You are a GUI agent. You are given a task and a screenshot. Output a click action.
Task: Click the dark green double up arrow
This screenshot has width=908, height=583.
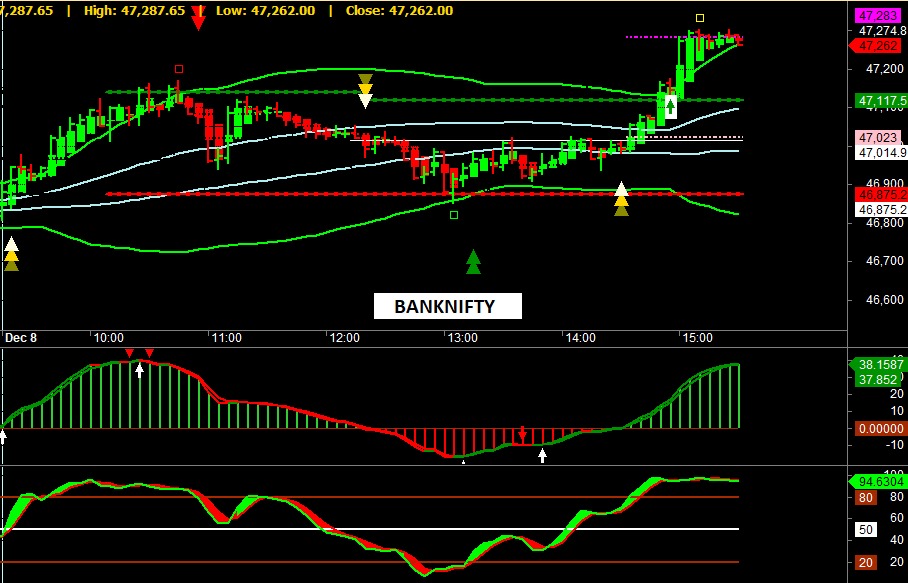pyautogui.click(x=473, y=261)
